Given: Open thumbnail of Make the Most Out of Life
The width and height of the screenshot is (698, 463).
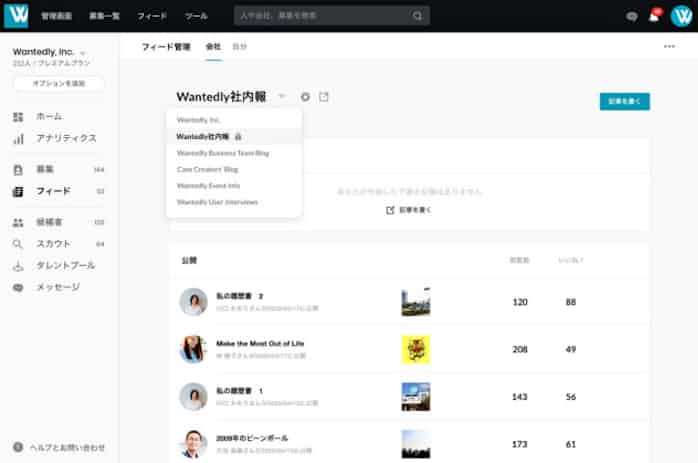Looking at the screenshot, I should [x=415, y=348].
